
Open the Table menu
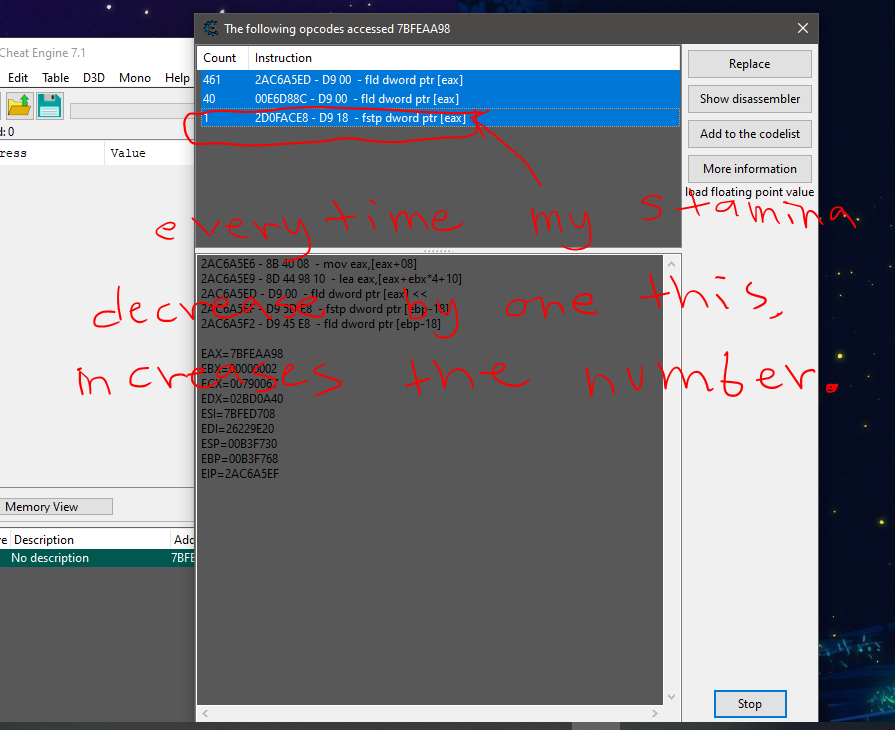tap(56, 78)
